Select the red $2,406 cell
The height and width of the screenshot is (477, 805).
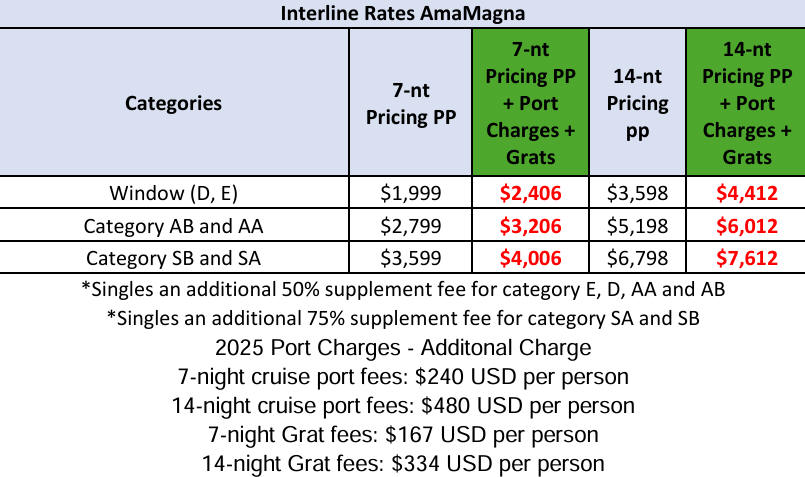pos(530,193)
